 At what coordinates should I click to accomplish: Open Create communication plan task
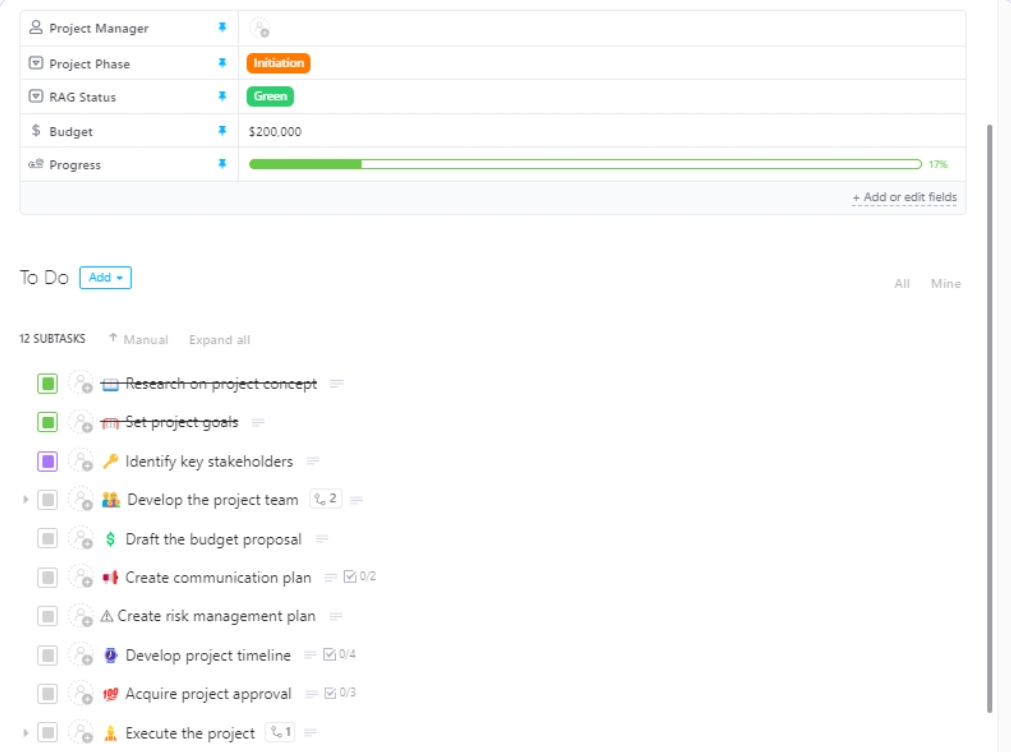pyautogui.click(x=218, y=577)
